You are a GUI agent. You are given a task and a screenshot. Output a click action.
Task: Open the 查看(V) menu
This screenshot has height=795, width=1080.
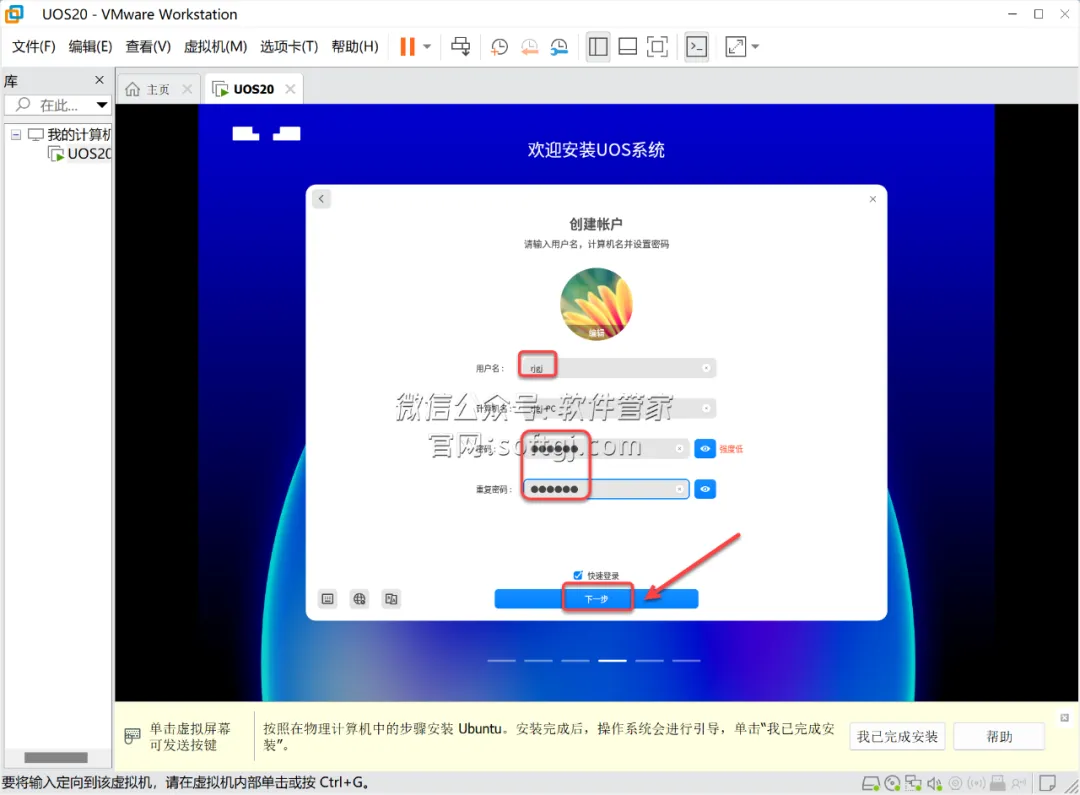tap(148, 47)
